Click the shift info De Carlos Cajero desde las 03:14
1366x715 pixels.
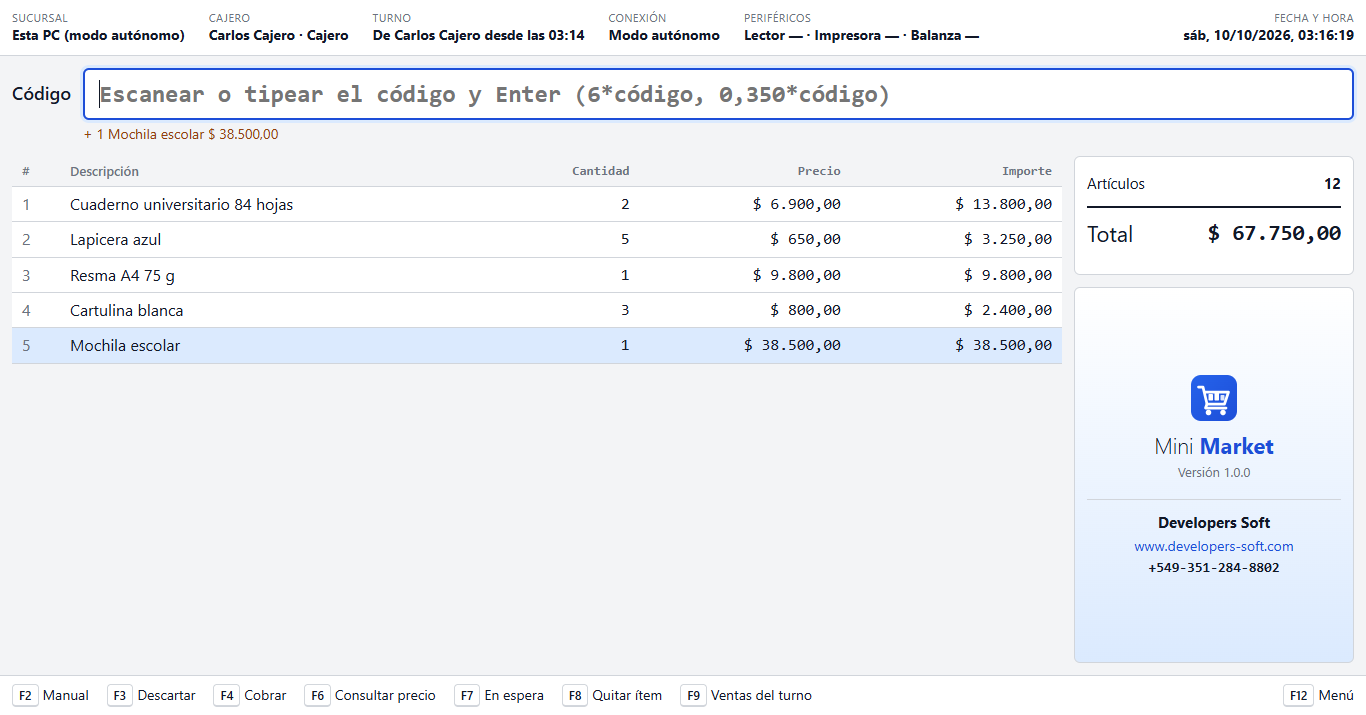tap(479, 35)
